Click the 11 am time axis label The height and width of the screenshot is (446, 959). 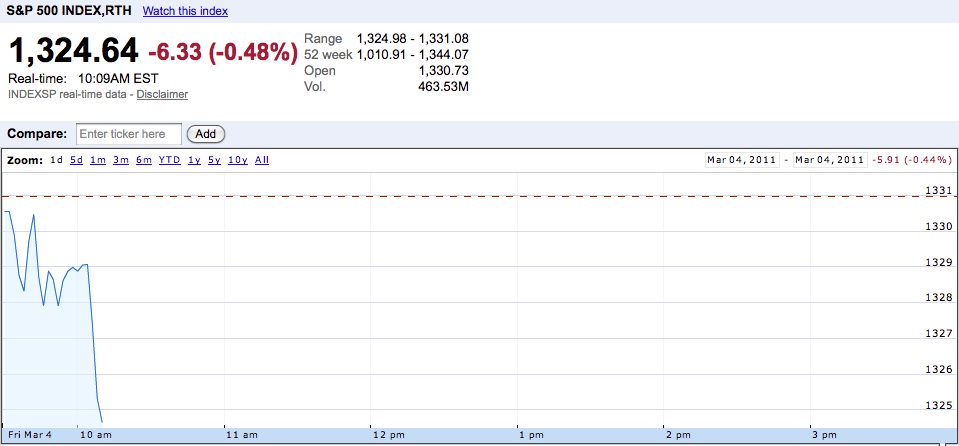pyautogui.click(x=242, y=435)
